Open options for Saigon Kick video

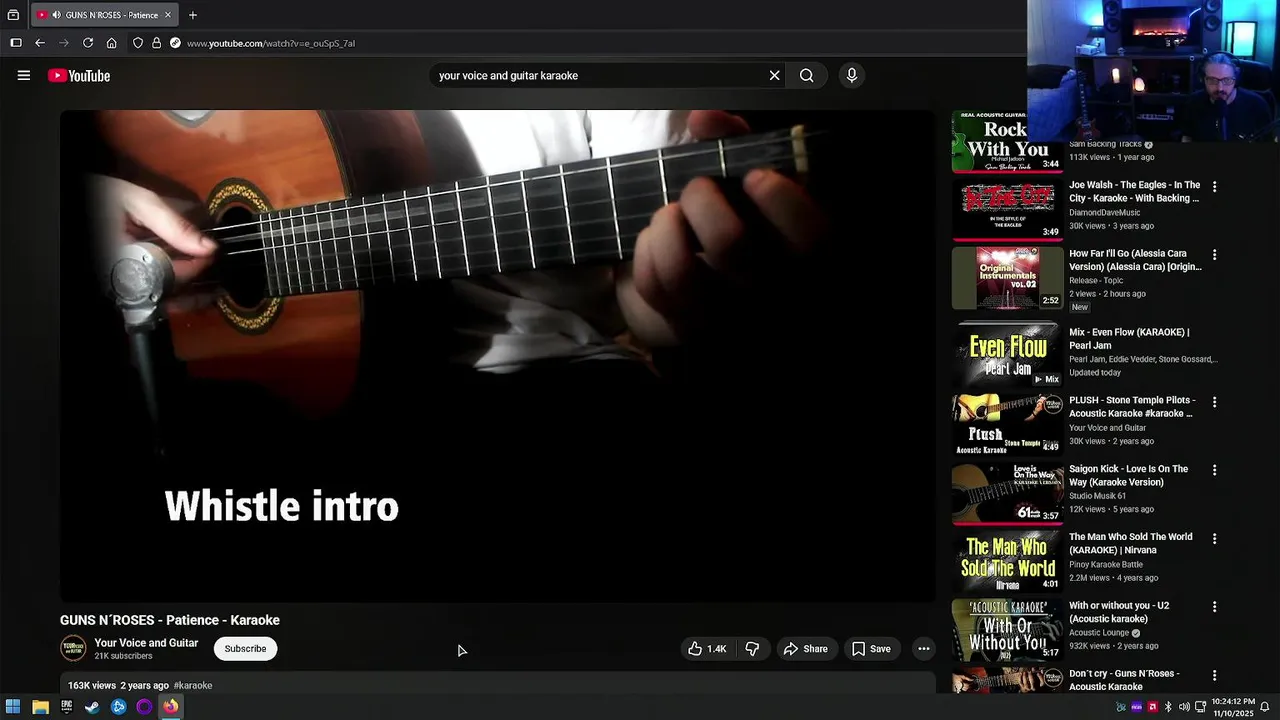(1215, 470)
